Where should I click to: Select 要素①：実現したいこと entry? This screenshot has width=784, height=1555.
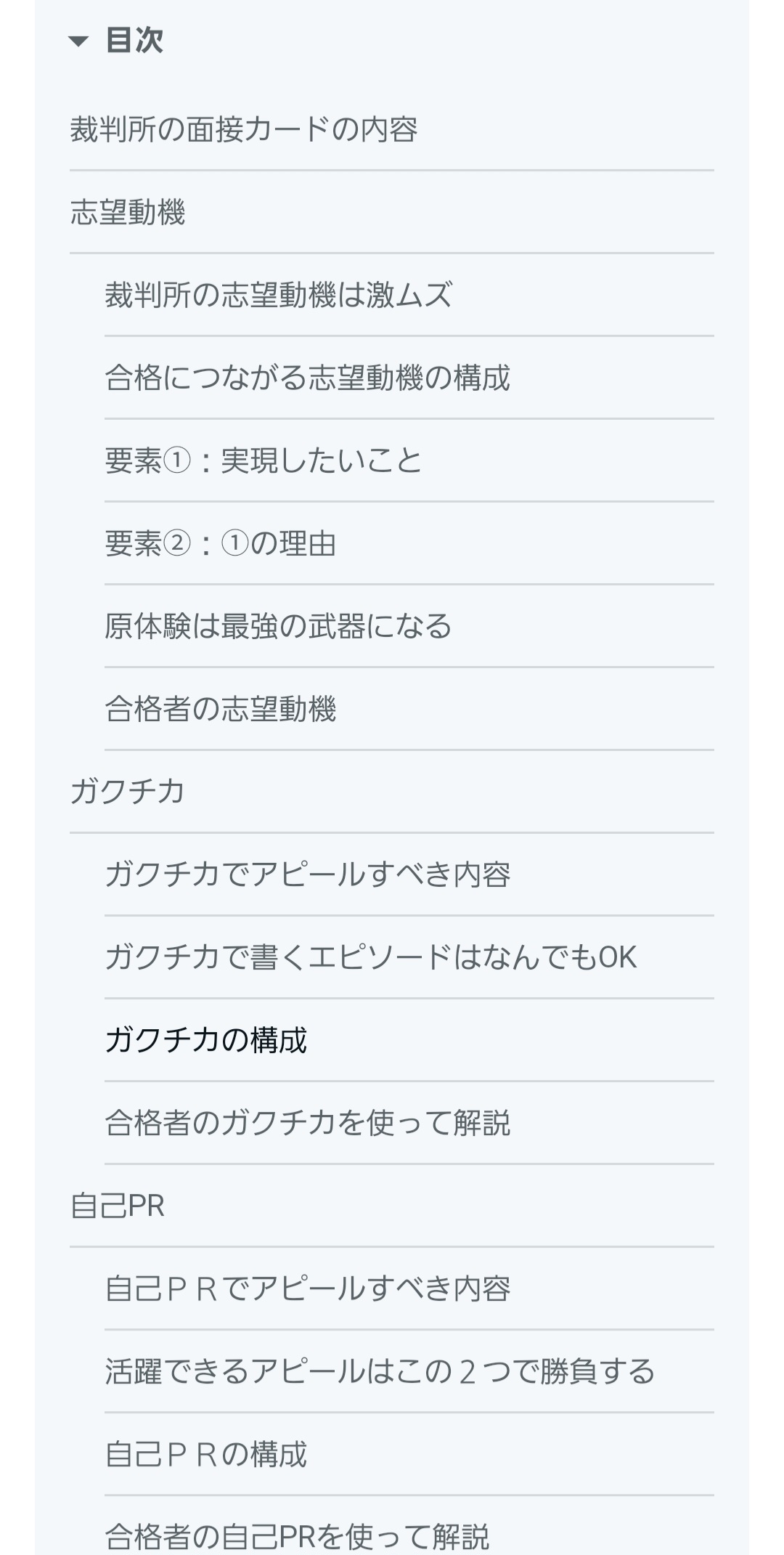263,461
